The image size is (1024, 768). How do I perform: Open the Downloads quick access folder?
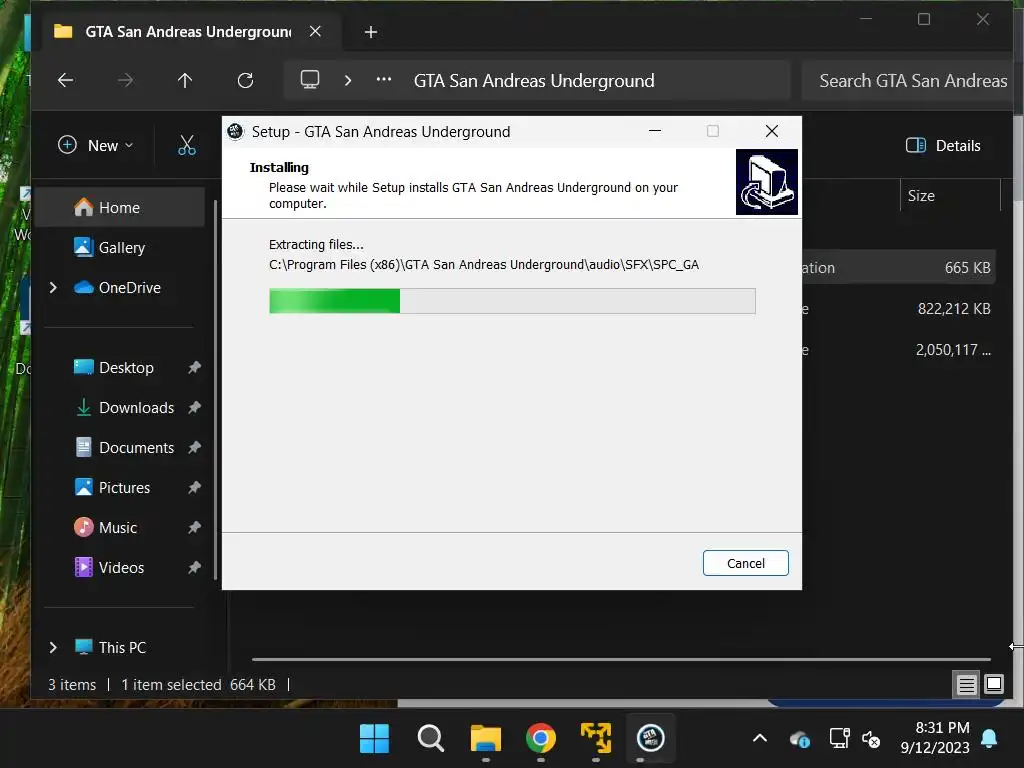point(136,408)
